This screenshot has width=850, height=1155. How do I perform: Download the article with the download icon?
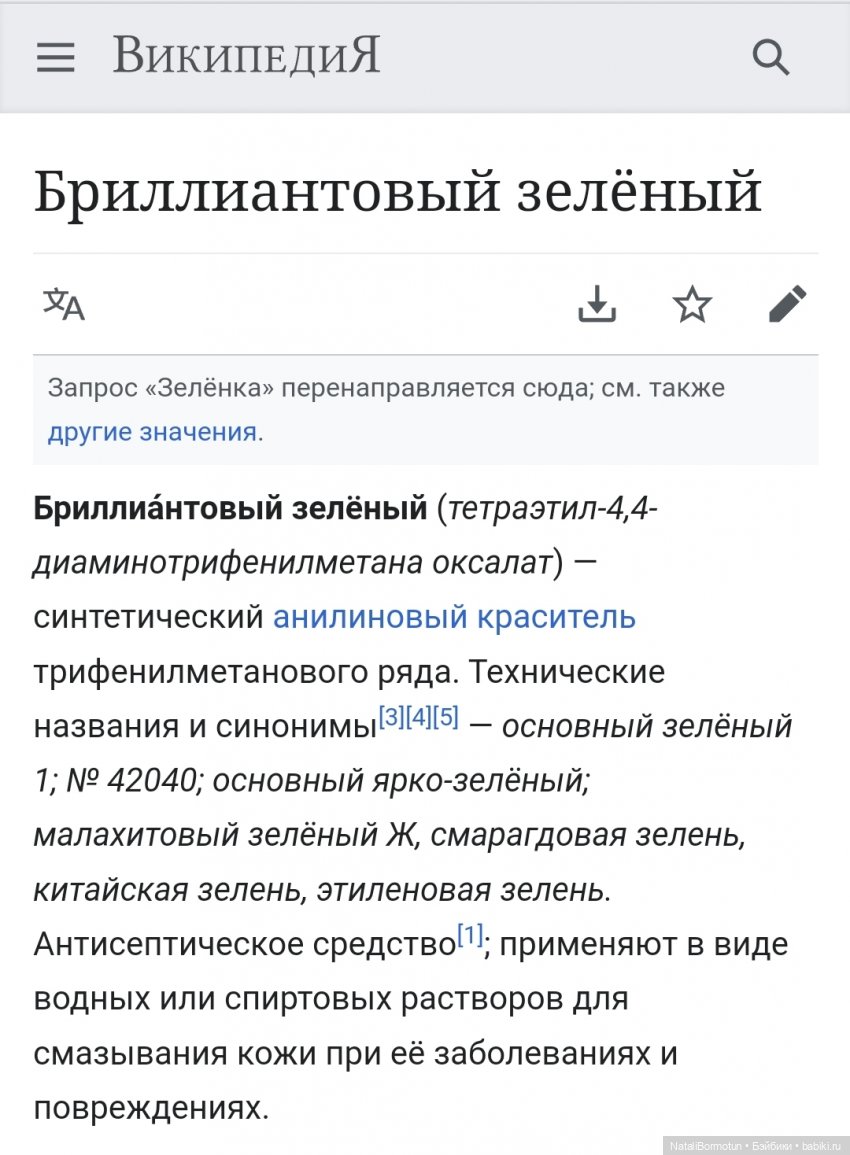pos(597,304)
